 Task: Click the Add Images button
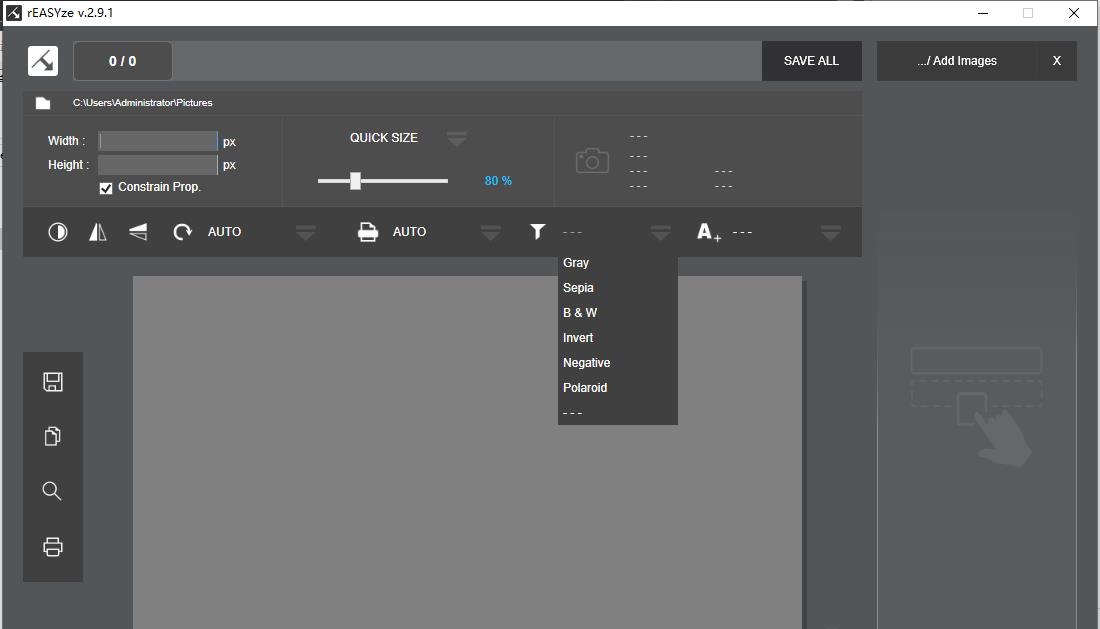(x=956, y=61)
